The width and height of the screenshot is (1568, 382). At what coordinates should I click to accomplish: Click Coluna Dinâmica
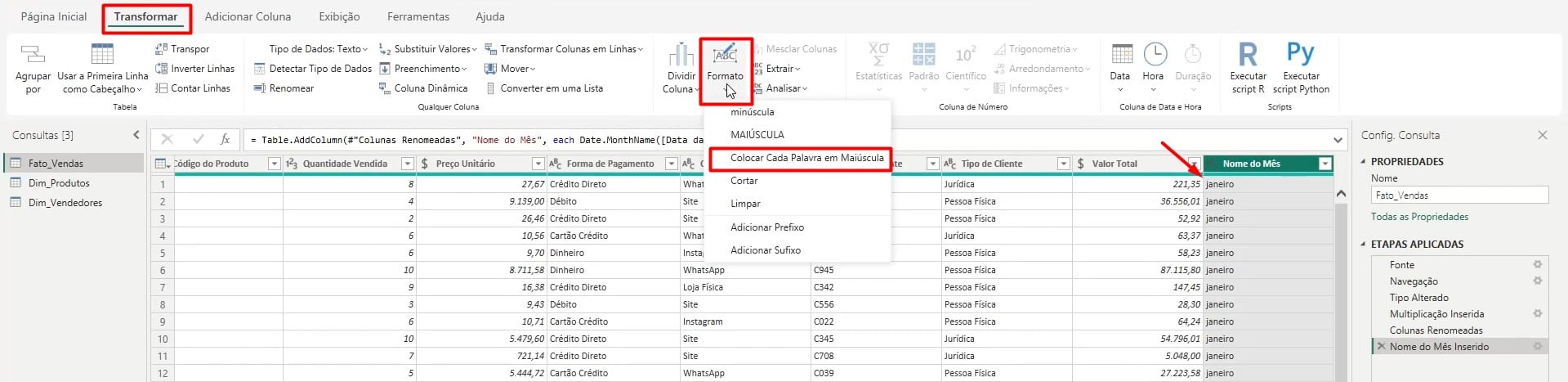point(423,88)
